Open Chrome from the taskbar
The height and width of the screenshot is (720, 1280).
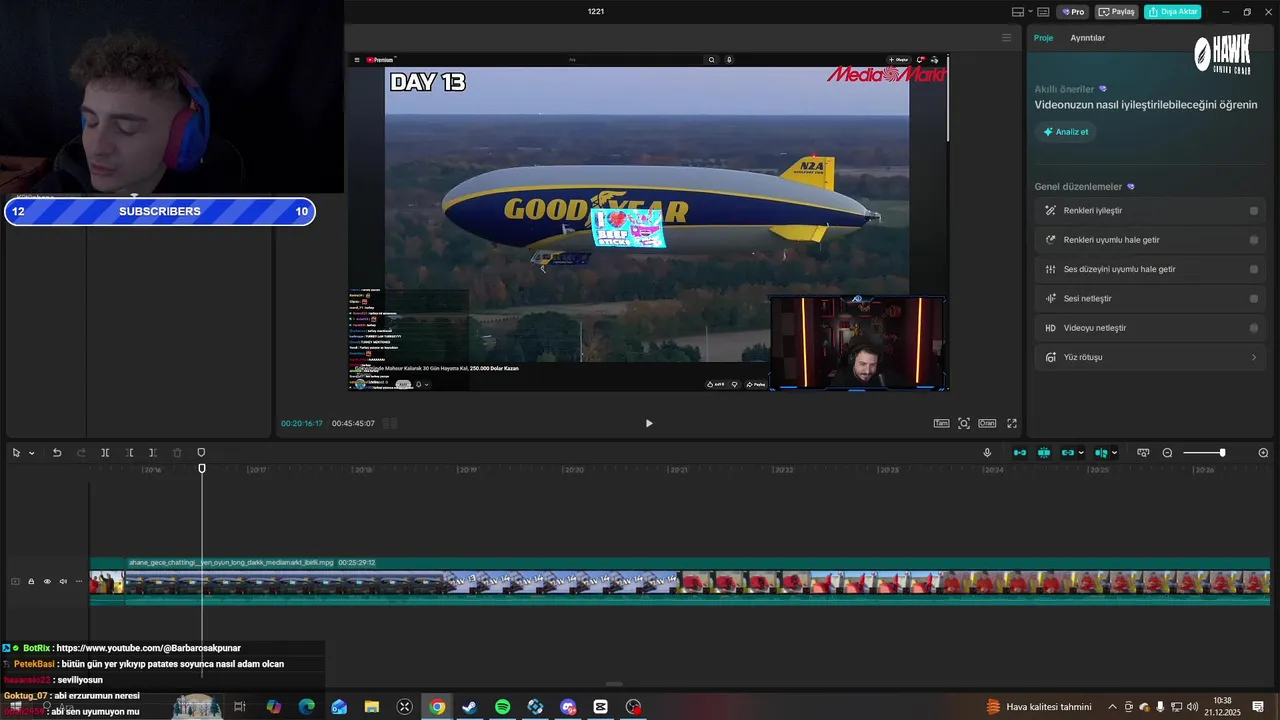click(437, 707)
